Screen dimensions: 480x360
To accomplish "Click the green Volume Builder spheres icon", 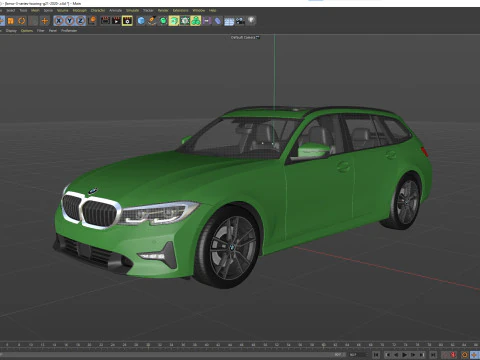I will click(x=196, y=21).
